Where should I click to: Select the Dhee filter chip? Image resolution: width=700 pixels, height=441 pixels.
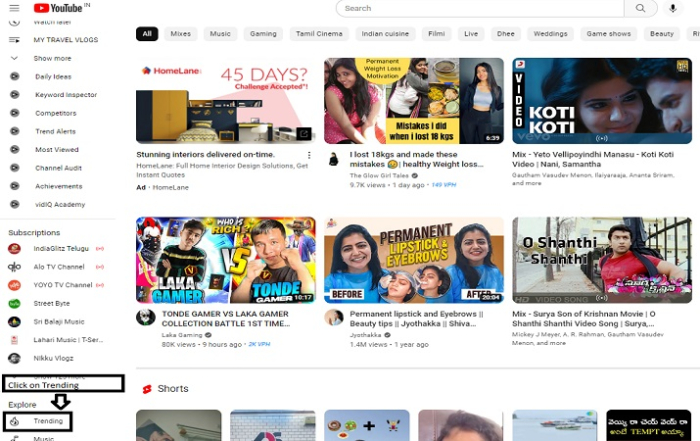pos(506,33)
